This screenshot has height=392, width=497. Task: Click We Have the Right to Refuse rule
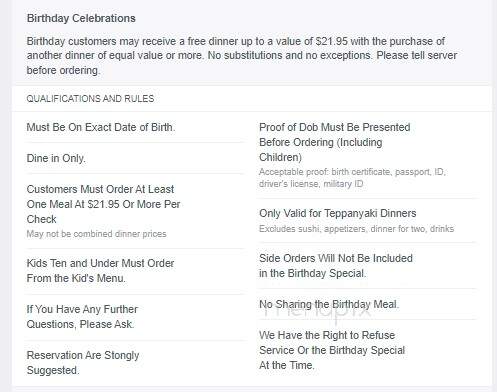point(332,350)
